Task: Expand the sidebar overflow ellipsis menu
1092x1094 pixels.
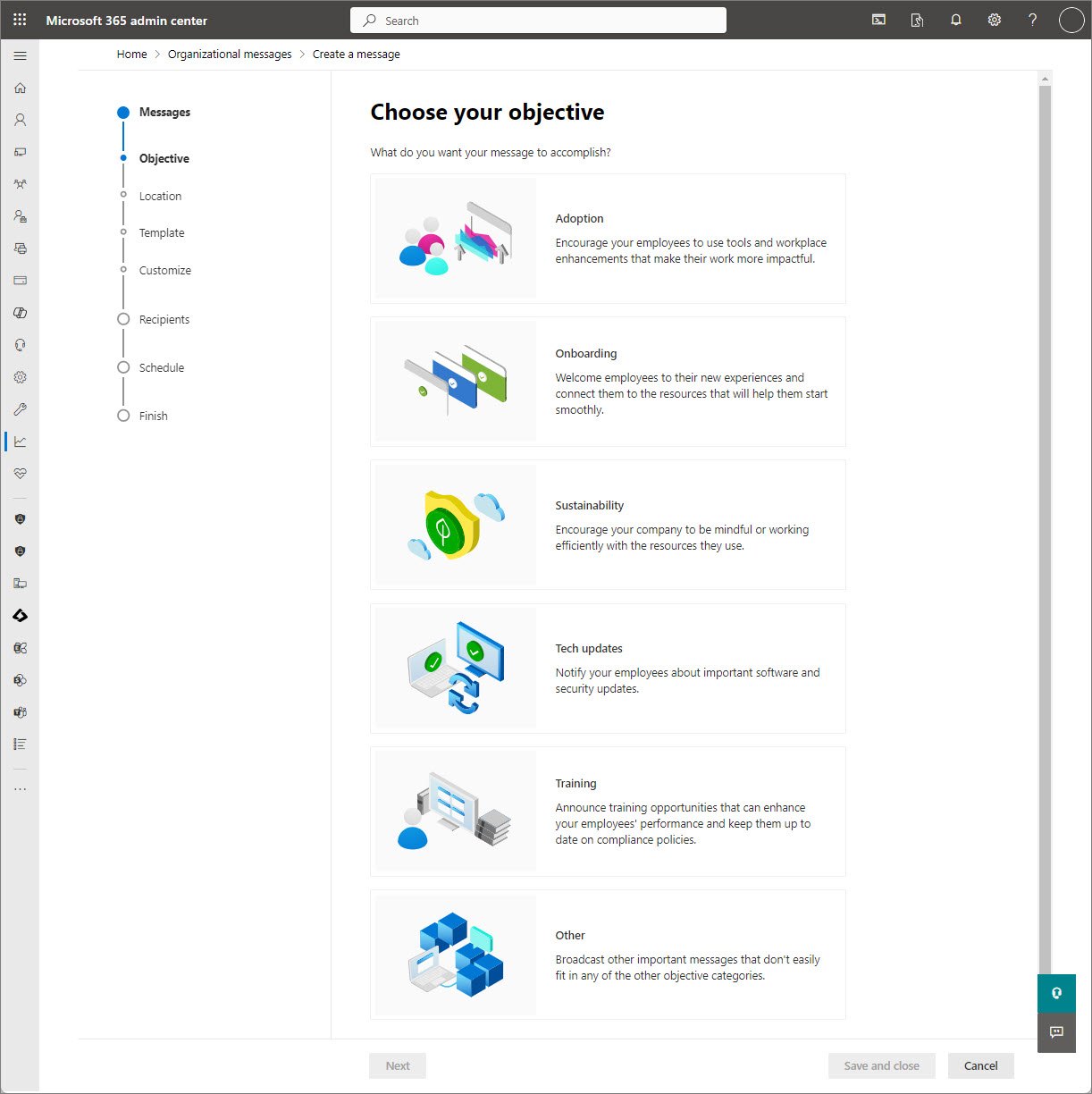Action: click(x=20, y=787)
